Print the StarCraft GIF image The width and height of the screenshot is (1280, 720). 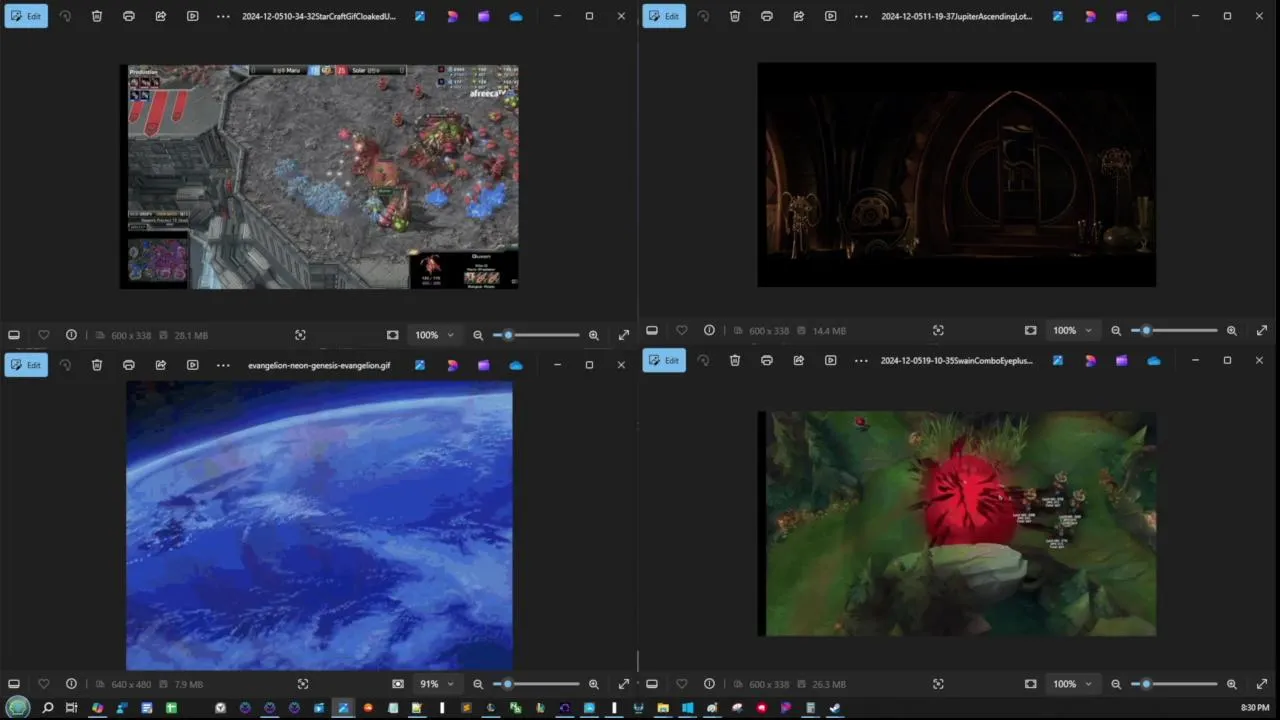click(129, 16)
